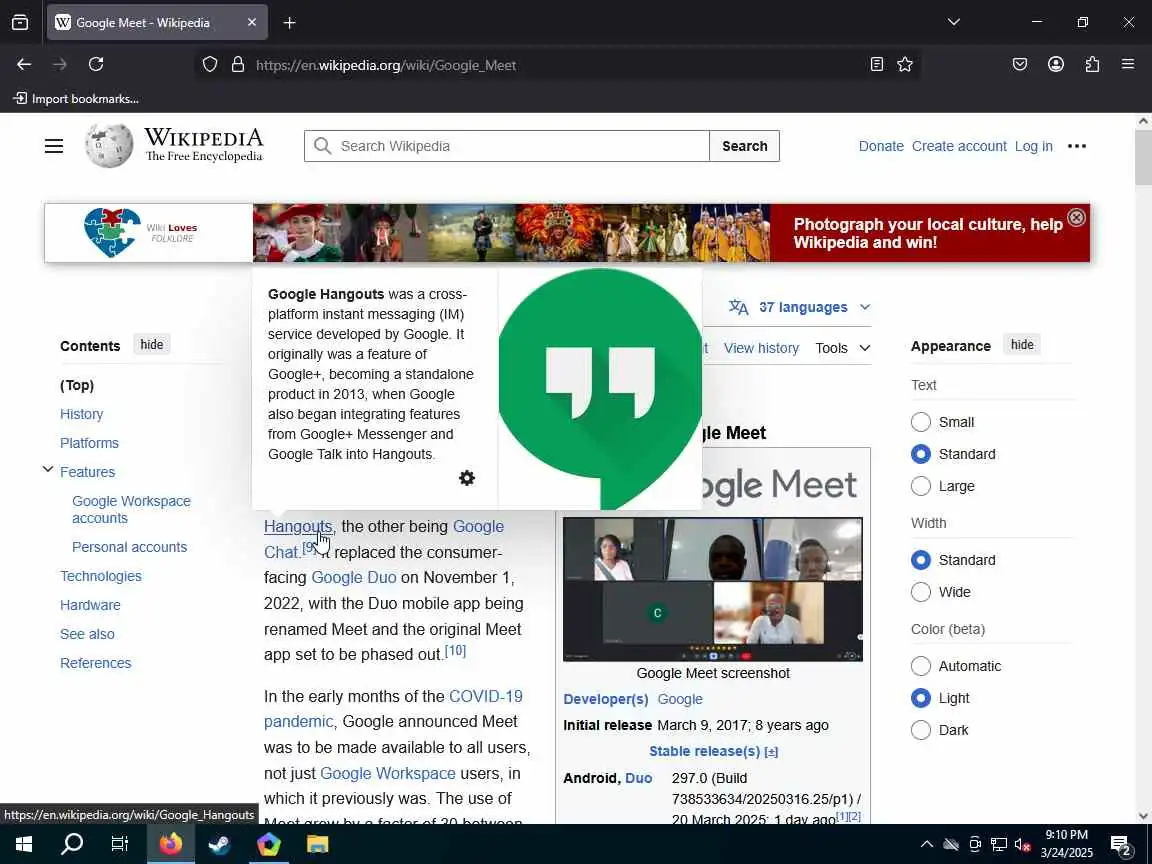Dismiss the Wiki Loves Folklore banner

1076,217
